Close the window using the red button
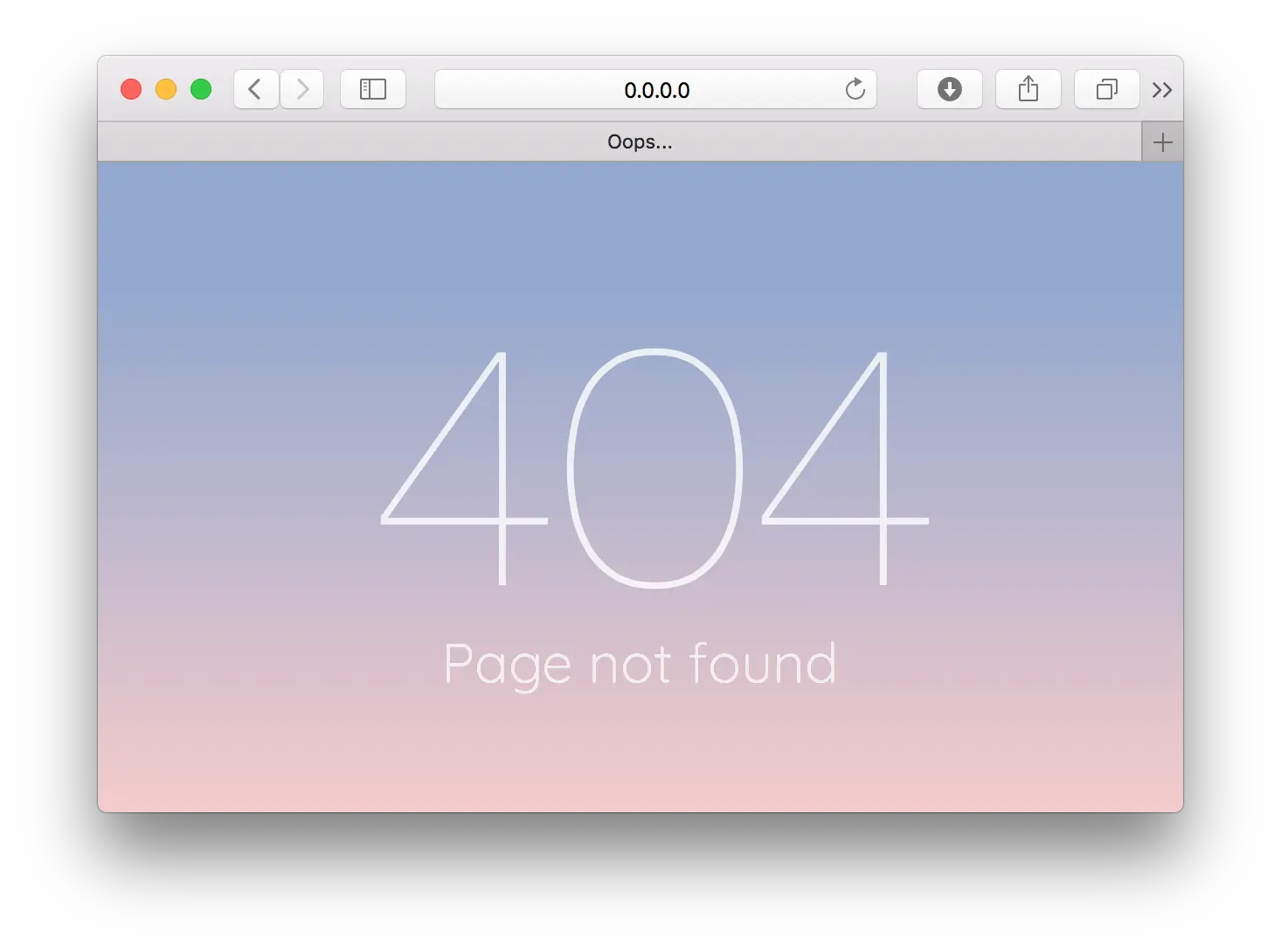 [131, 89]
